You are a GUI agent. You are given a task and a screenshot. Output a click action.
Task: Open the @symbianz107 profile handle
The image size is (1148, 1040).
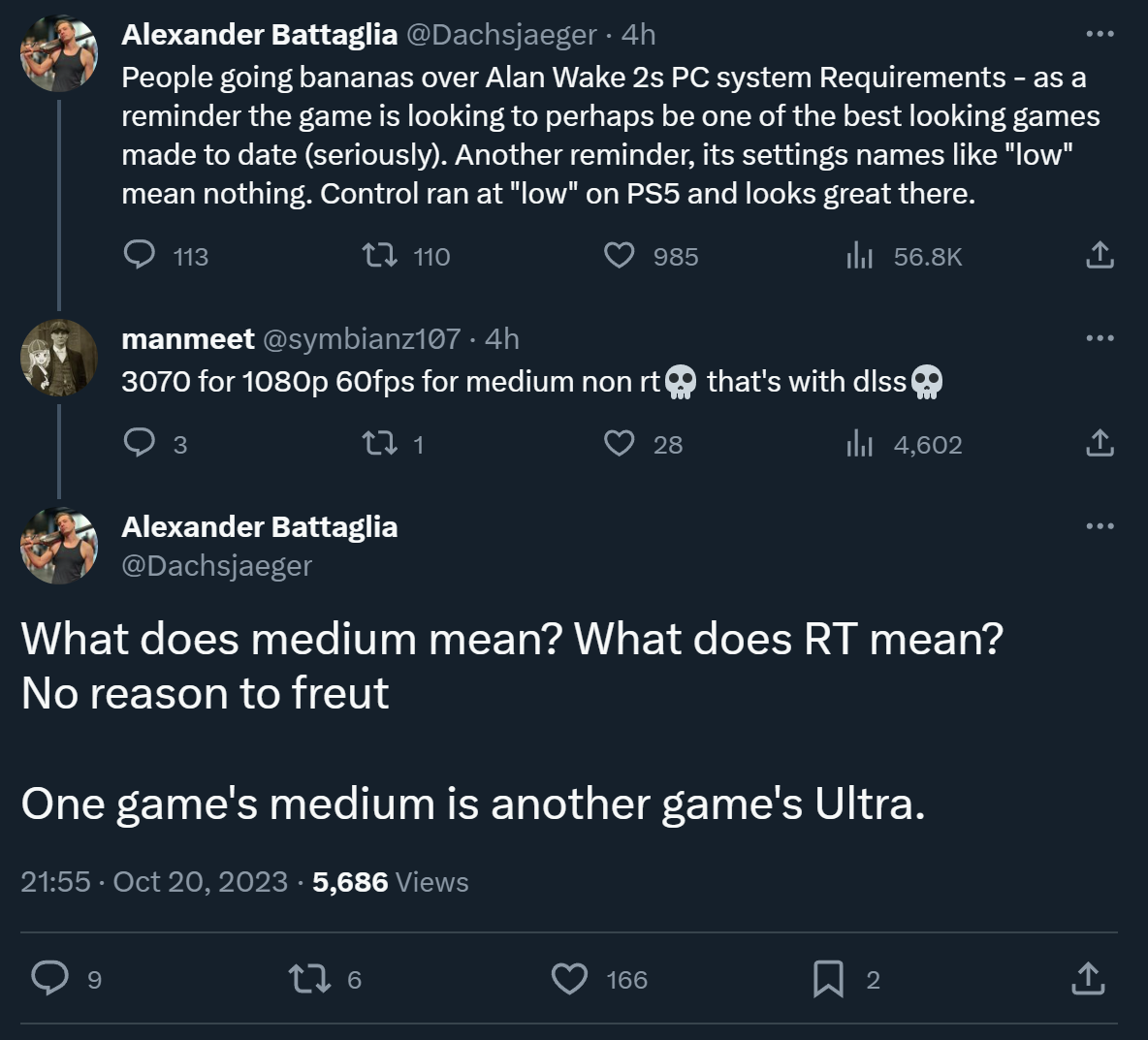361,338
